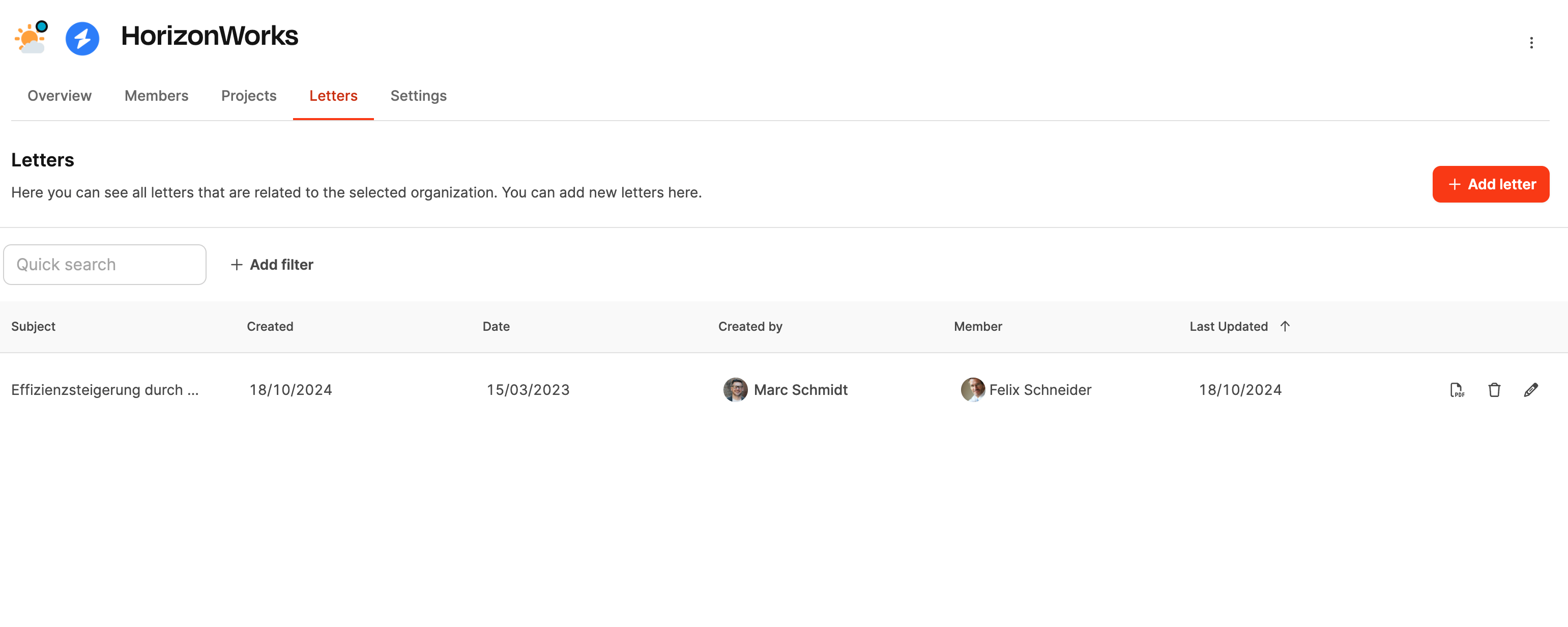Toggle the Last Updated sort arrow
This screenshot has width=1568, height=627.
[x=1284, y=326]
